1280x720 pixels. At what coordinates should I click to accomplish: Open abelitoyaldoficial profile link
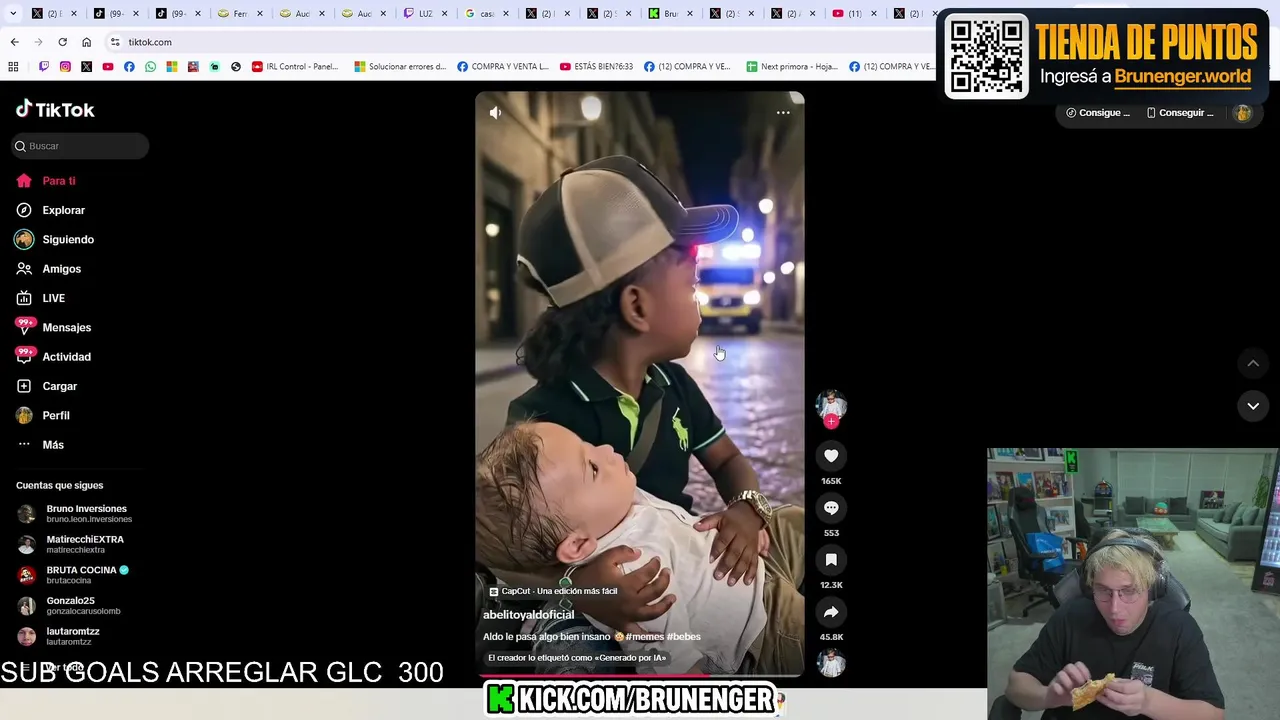[528, 615]
